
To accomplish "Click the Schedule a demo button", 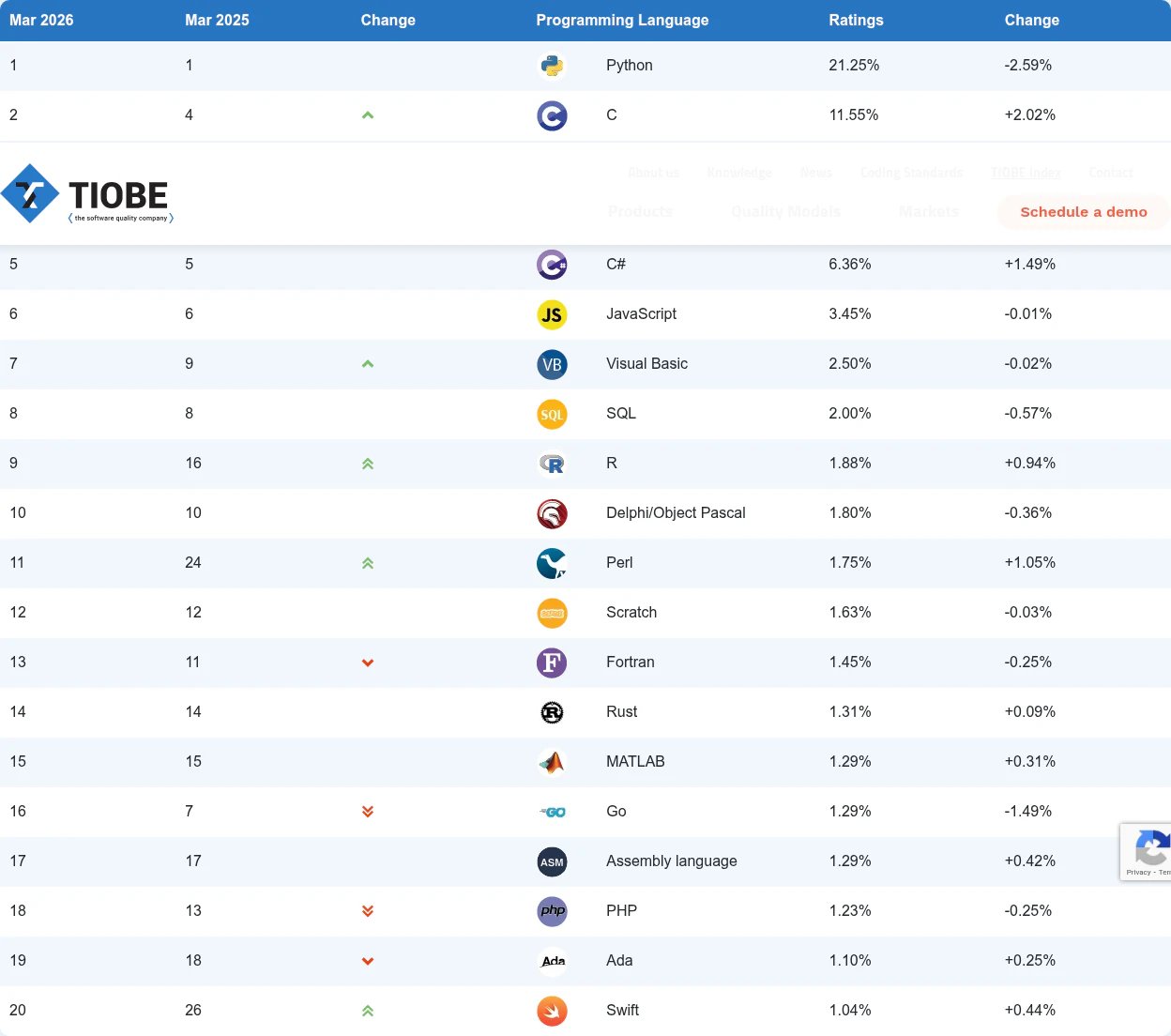I will (1084, 212).
